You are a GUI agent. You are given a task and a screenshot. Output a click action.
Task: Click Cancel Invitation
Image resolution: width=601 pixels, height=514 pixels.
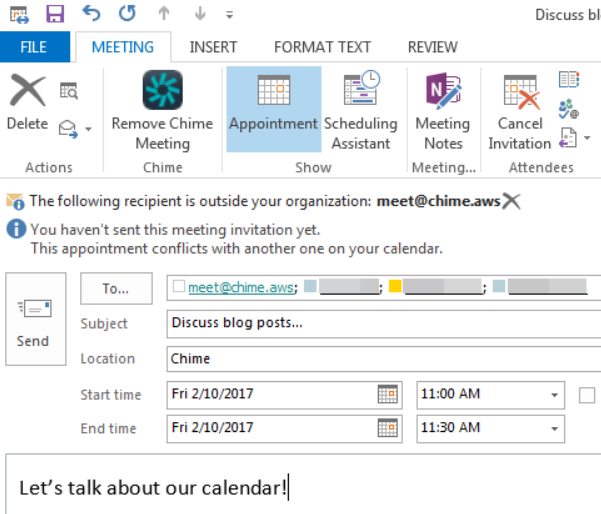tap(520, 111)
